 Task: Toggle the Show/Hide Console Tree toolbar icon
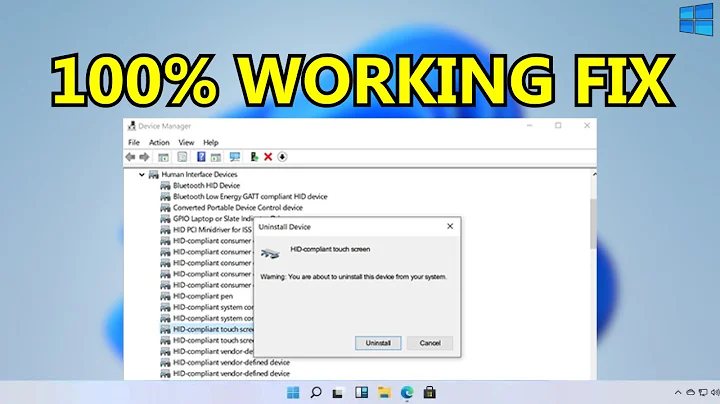[x=163, y=157]
